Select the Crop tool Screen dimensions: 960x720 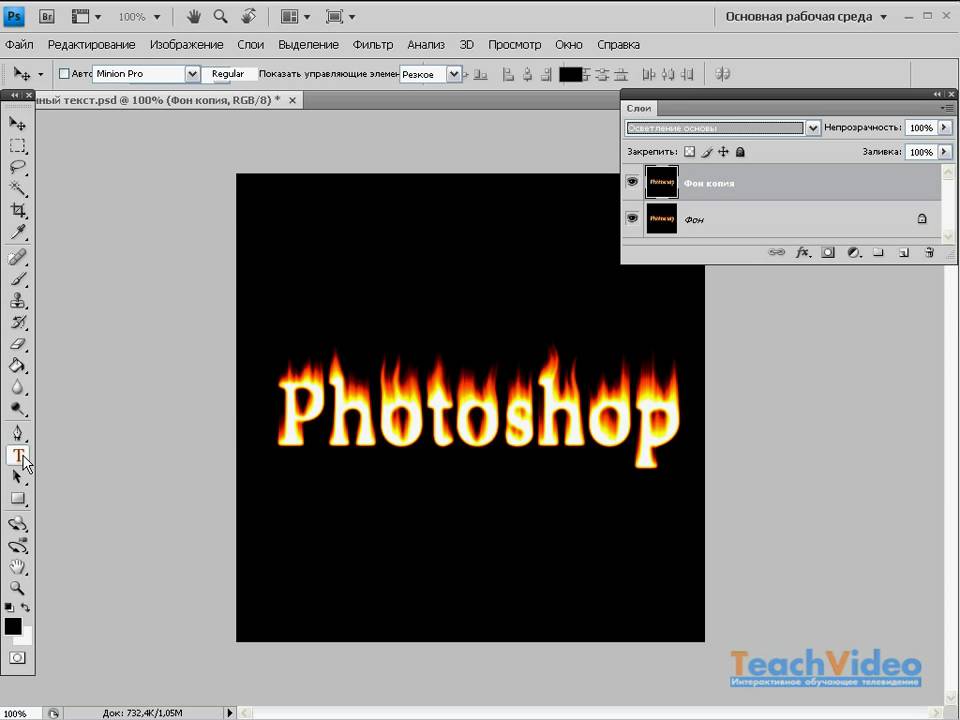(x=17, y=210)
